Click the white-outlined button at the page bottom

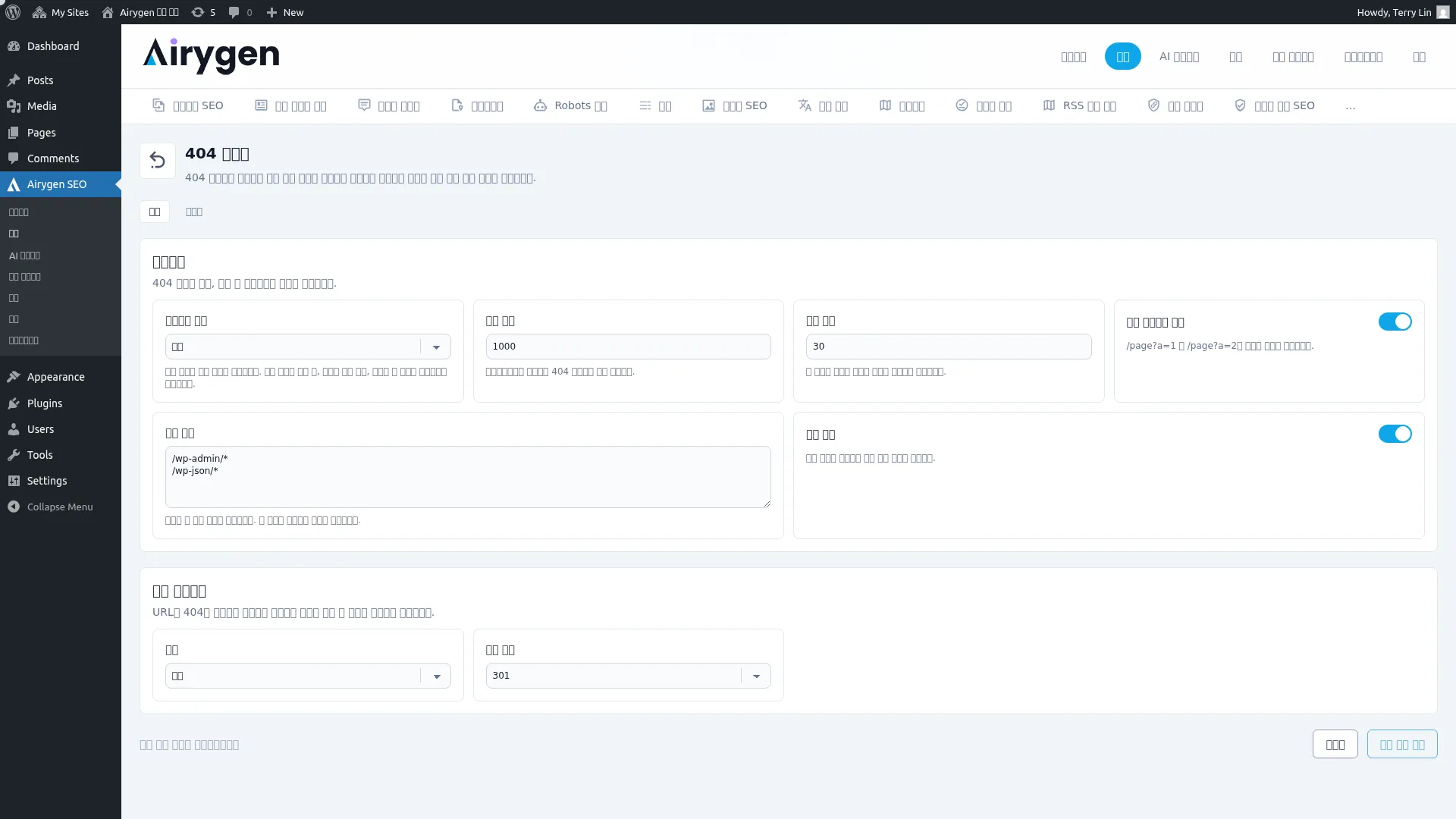[1335, 745]
